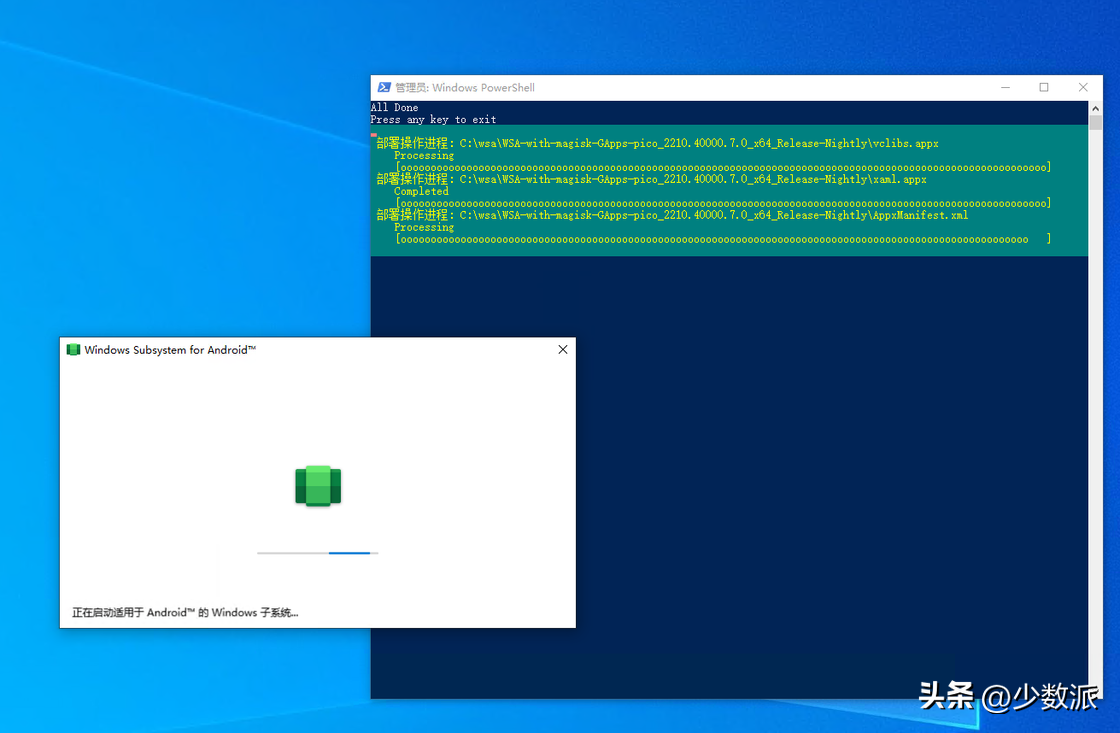
Task: Click the 'Completed' status text
Action: (x=421, y=192)
